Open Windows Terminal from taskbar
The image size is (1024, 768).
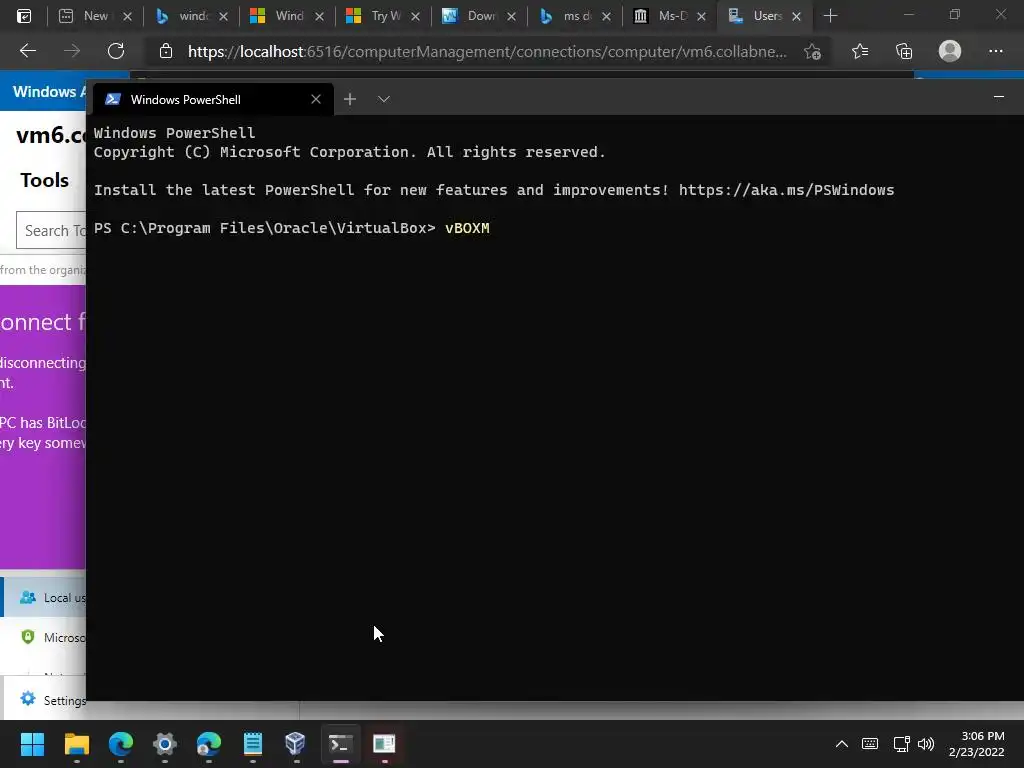(340, 744)
